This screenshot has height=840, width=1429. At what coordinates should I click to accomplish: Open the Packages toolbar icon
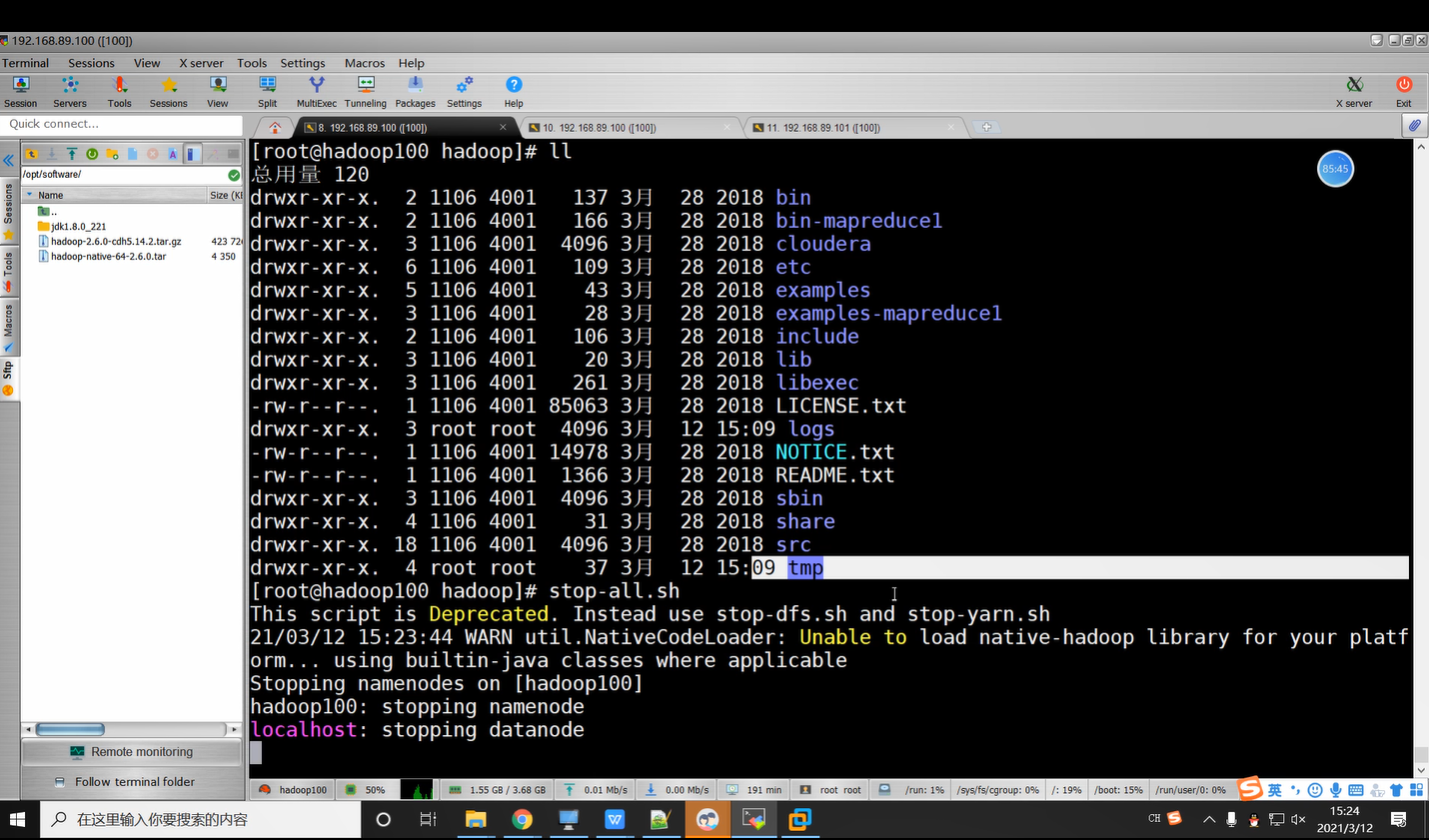tap(415, 91)
